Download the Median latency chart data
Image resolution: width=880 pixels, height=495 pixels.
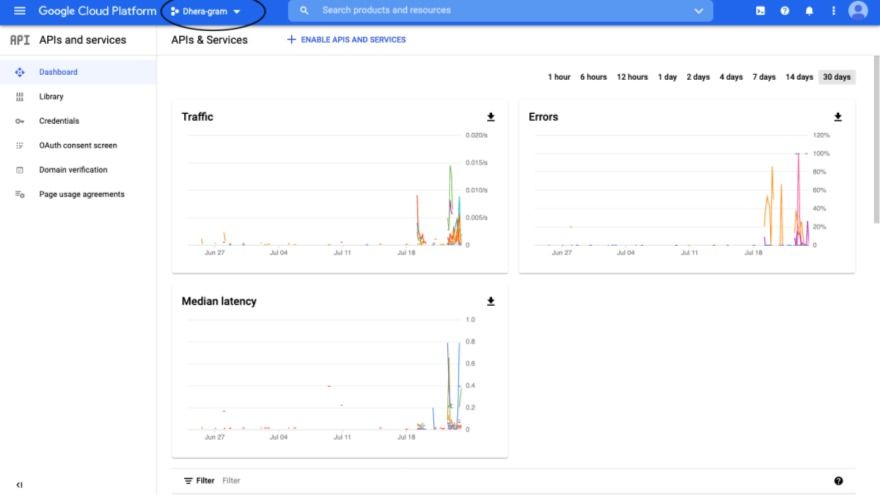point(491,301)
